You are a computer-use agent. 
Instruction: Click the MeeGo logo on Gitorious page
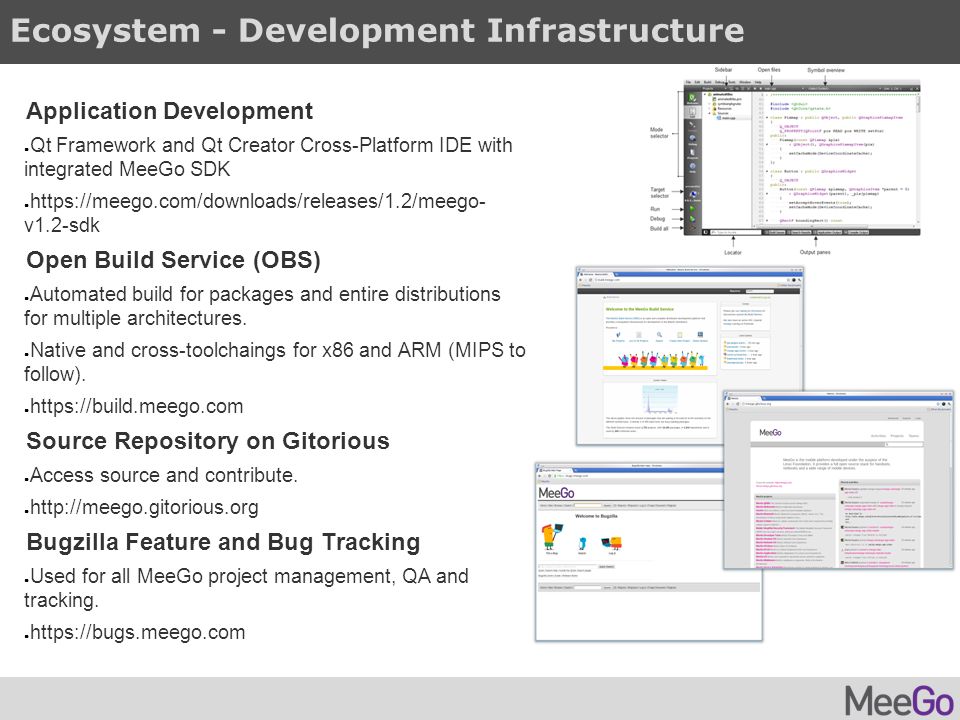pos(771,432)
